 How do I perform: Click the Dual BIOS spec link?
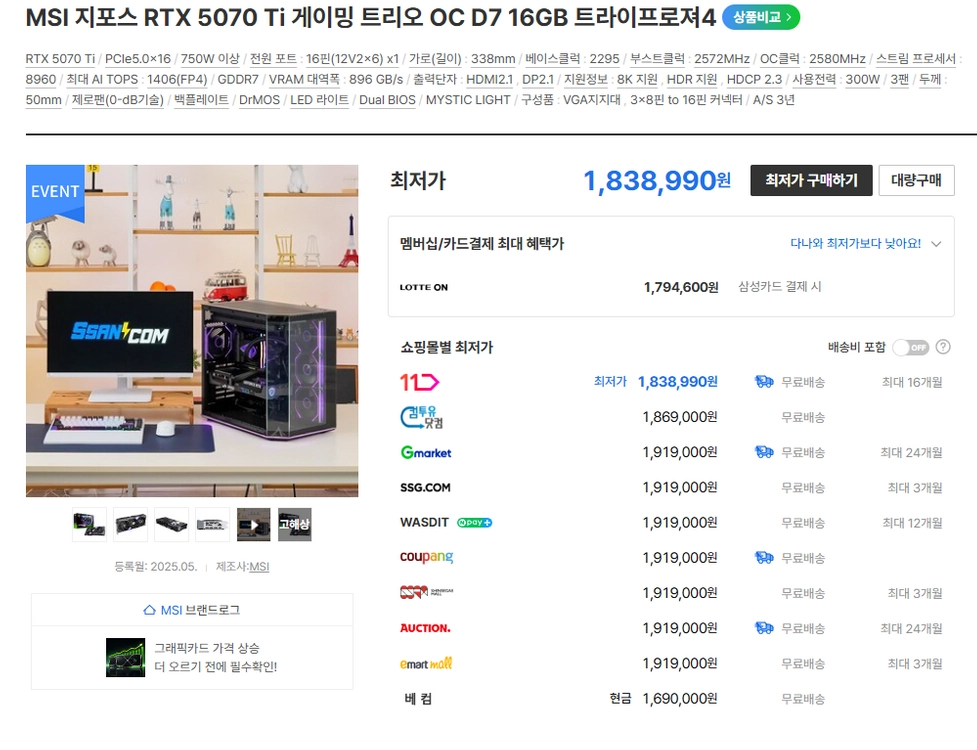[x=388, y=100]
